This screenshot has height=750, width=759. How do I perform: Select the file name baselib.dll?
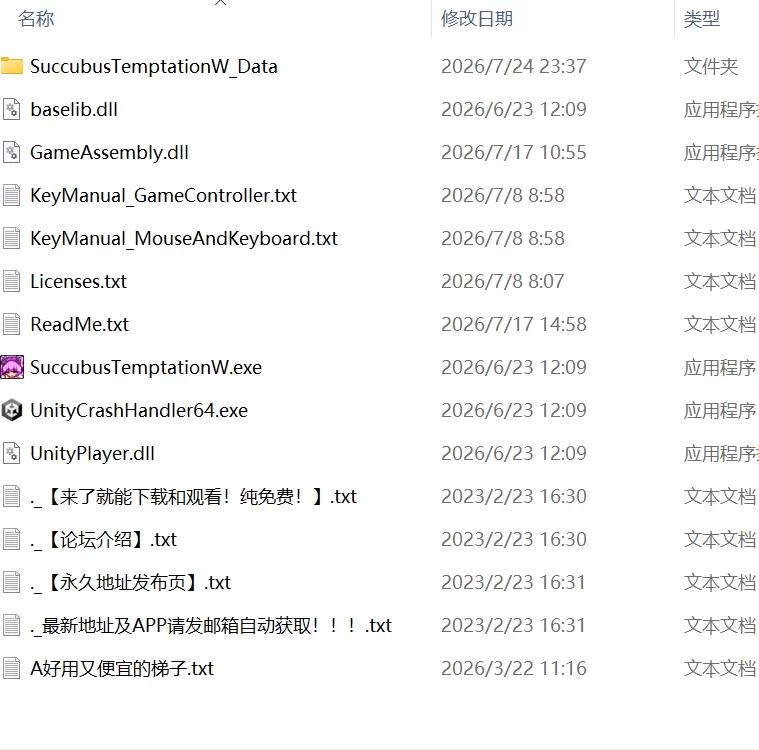click(x=74, y=109)
